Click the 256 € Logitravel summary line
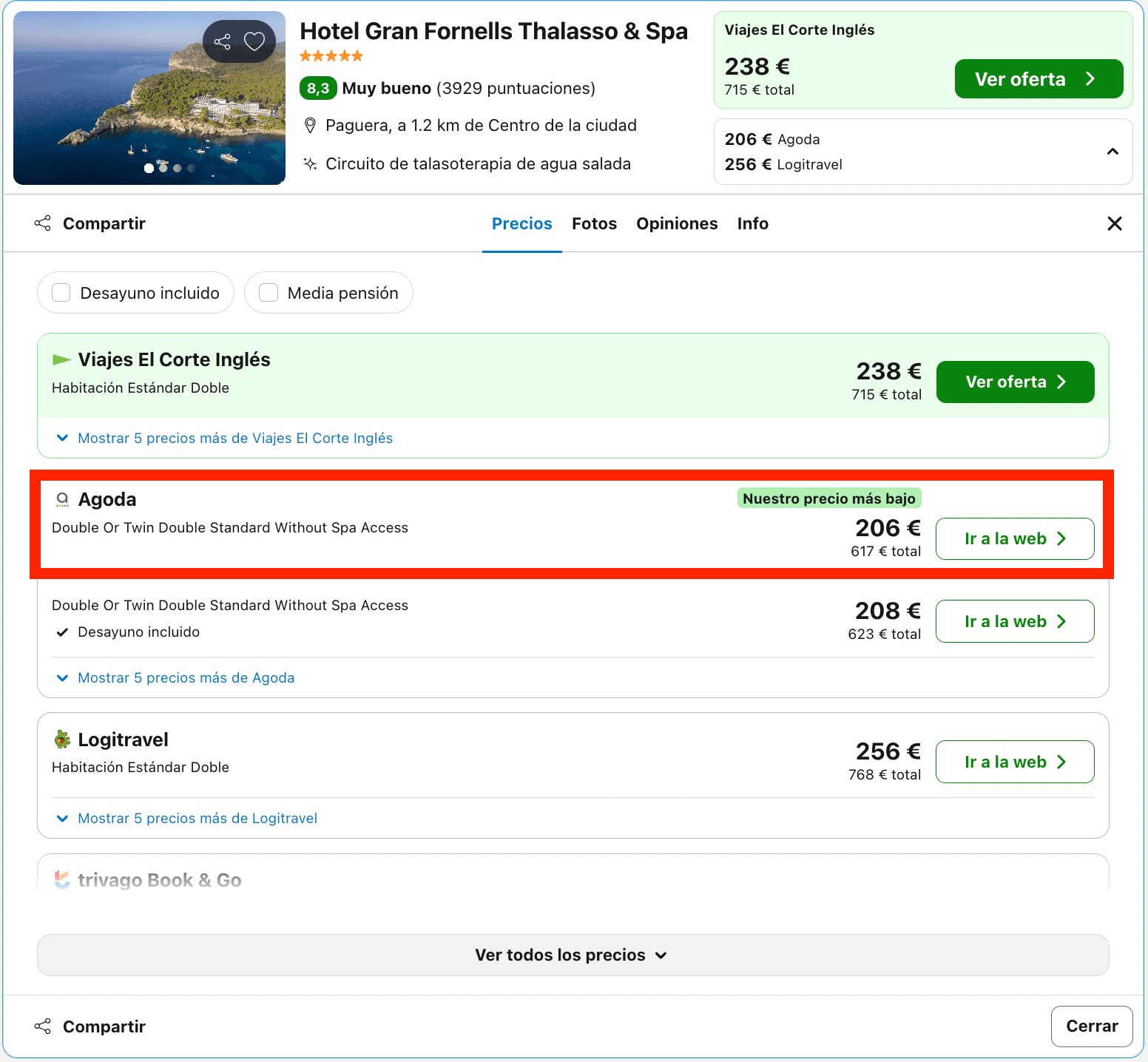The height and width of the screenshot is (1062, 1148). click(783, 165)
